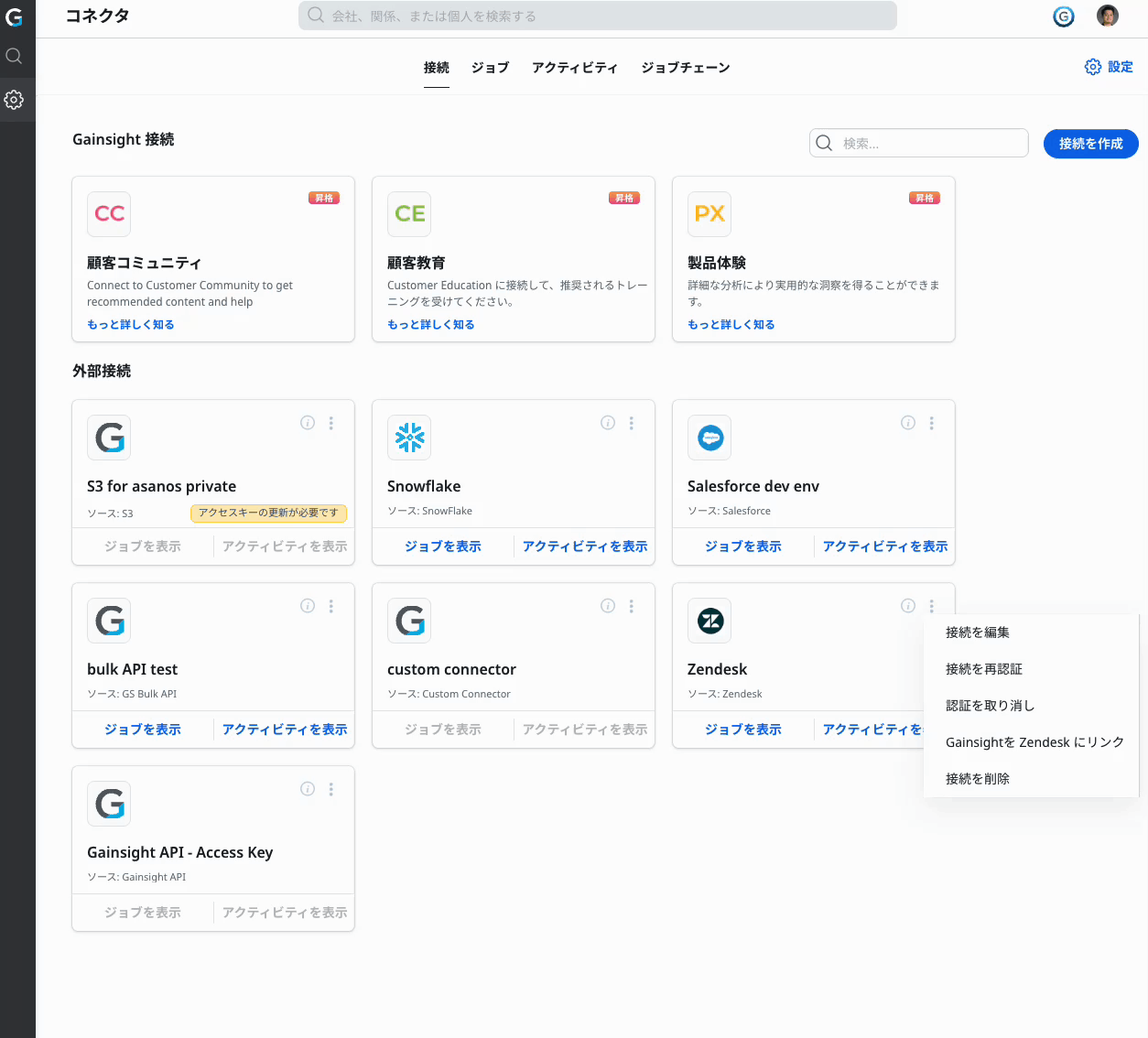Click the info icon on Zendesk card
The height and width of the screenshot is (1038, 1148).
(908, 606)
